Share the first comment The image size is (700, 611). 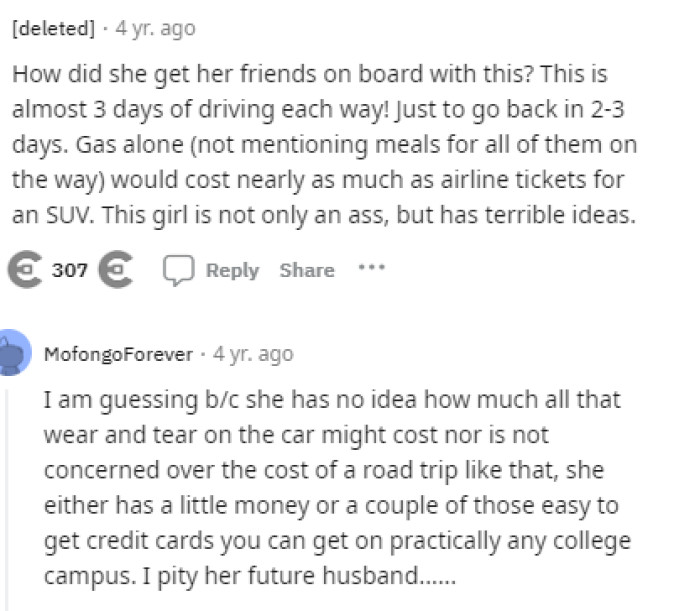coord(306,271)
